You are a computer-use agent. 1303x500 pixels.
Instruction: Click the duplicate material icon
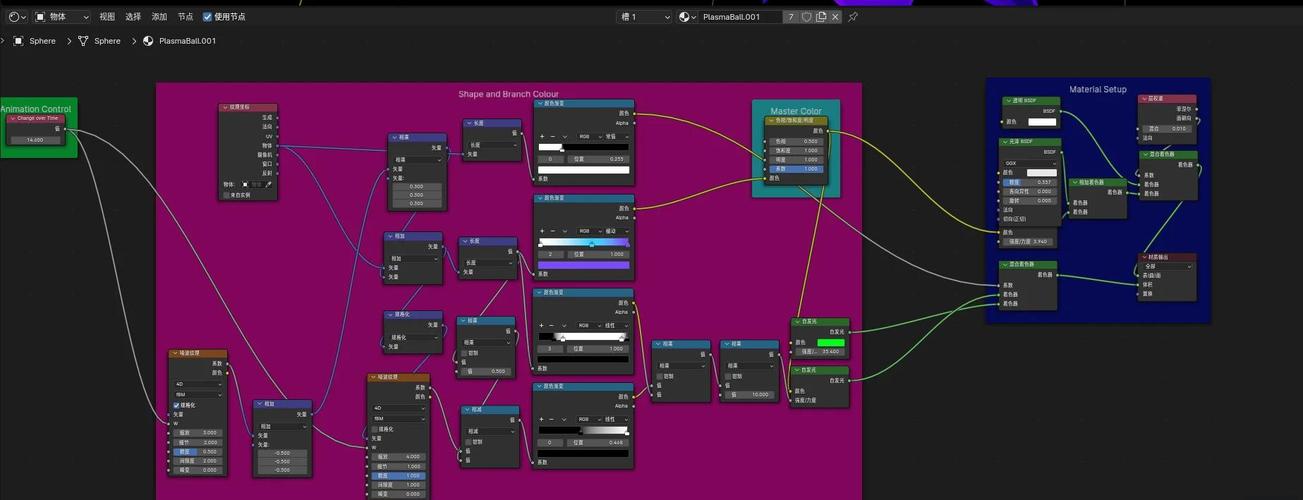click(821, 17)
